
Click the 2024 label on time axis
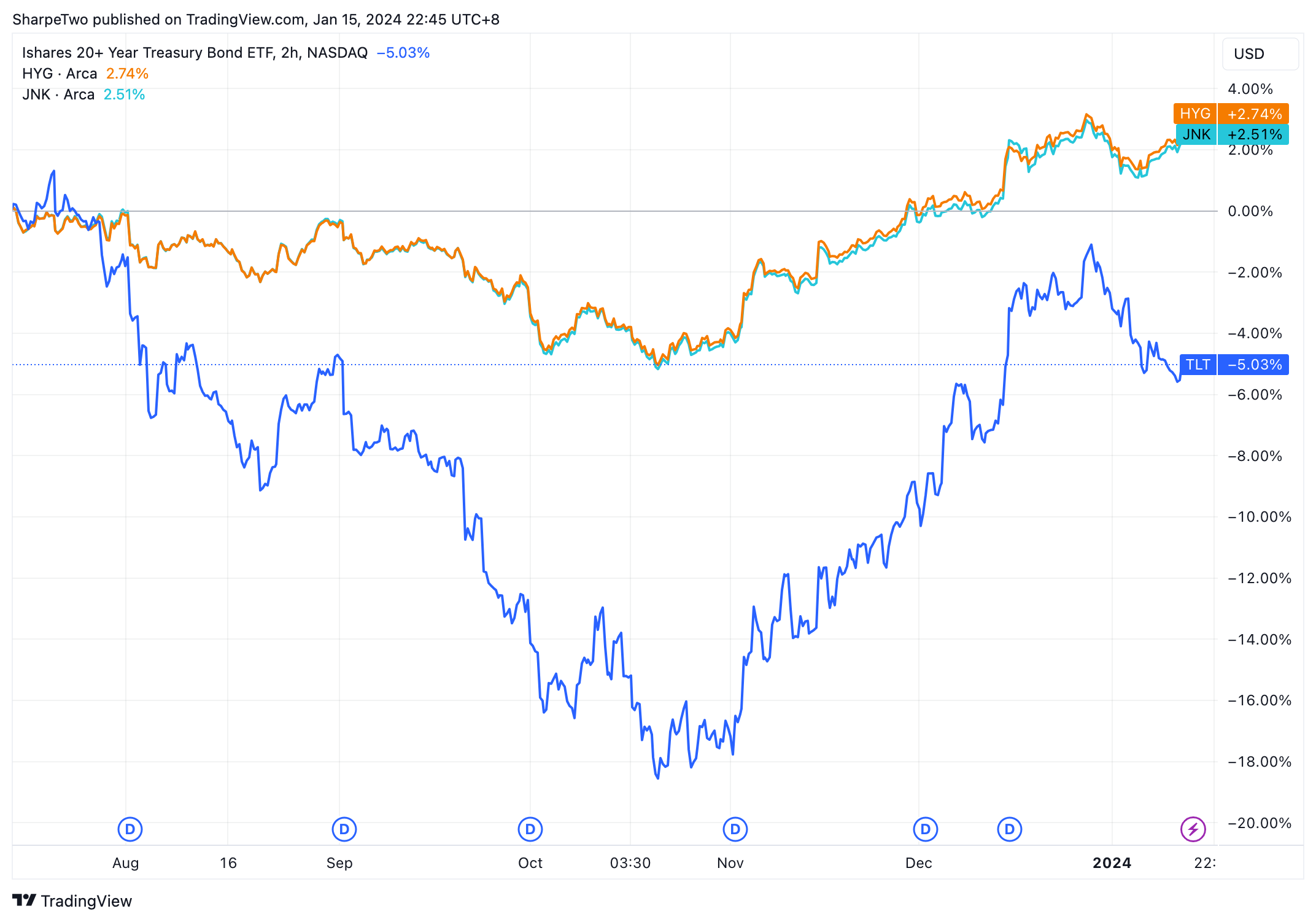tap(1112, 863)
